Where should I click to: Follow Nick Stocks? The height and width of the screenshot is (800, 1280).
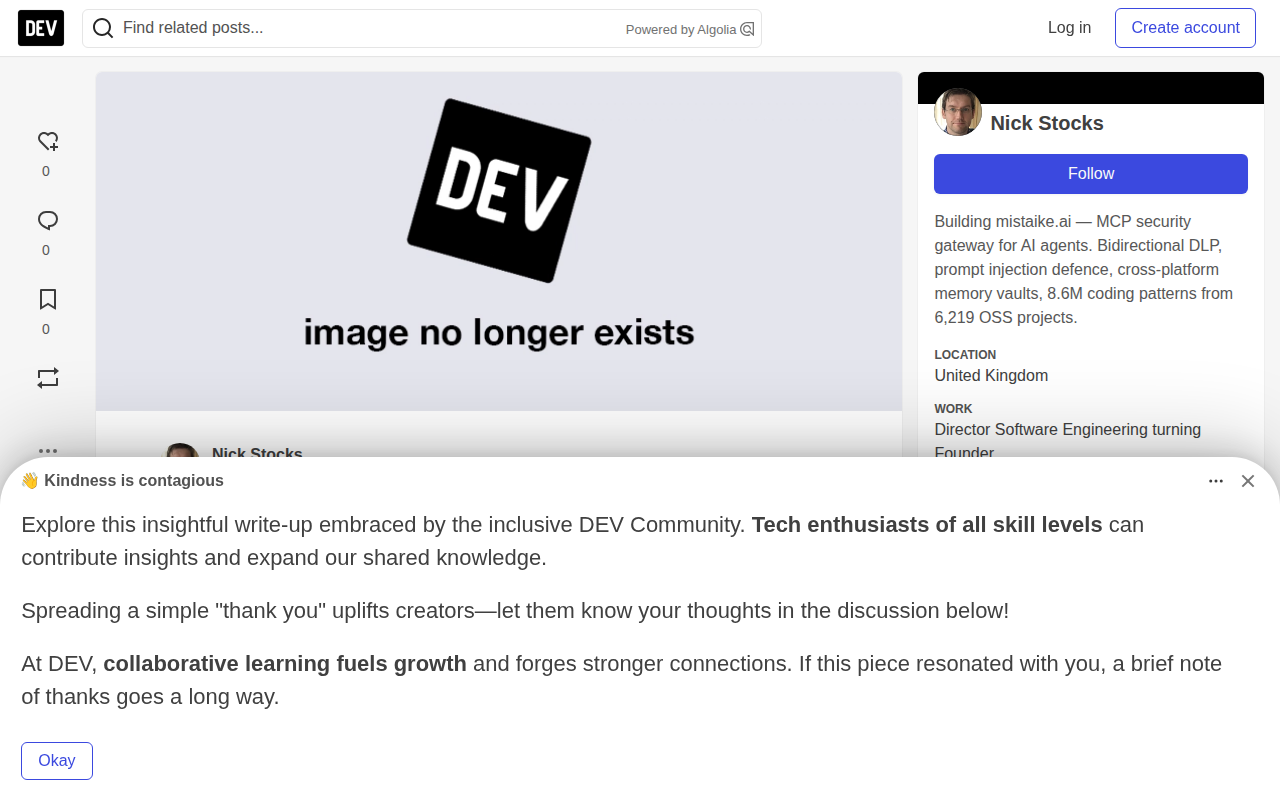pos(1091,174)
